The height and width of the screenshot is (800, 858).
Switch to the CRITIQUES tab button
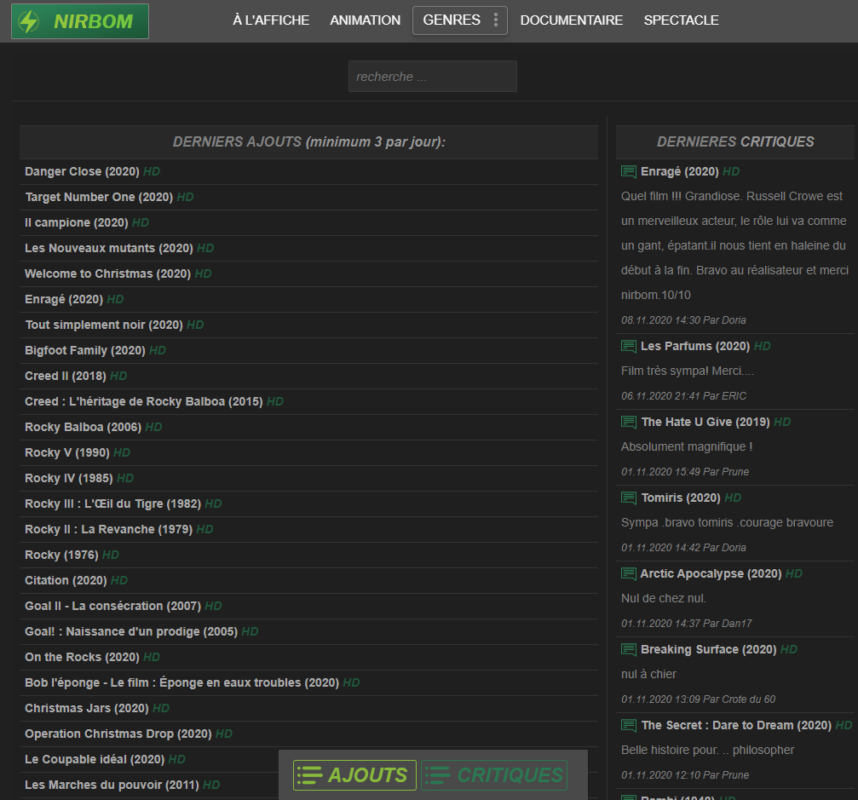point(495,775)
